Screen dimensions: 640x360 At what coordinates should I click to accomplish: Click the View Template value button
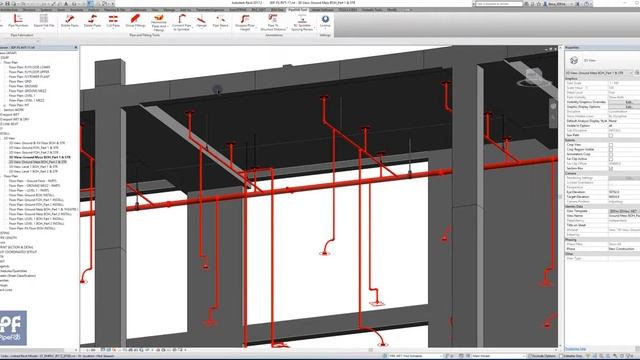point(624,211)
